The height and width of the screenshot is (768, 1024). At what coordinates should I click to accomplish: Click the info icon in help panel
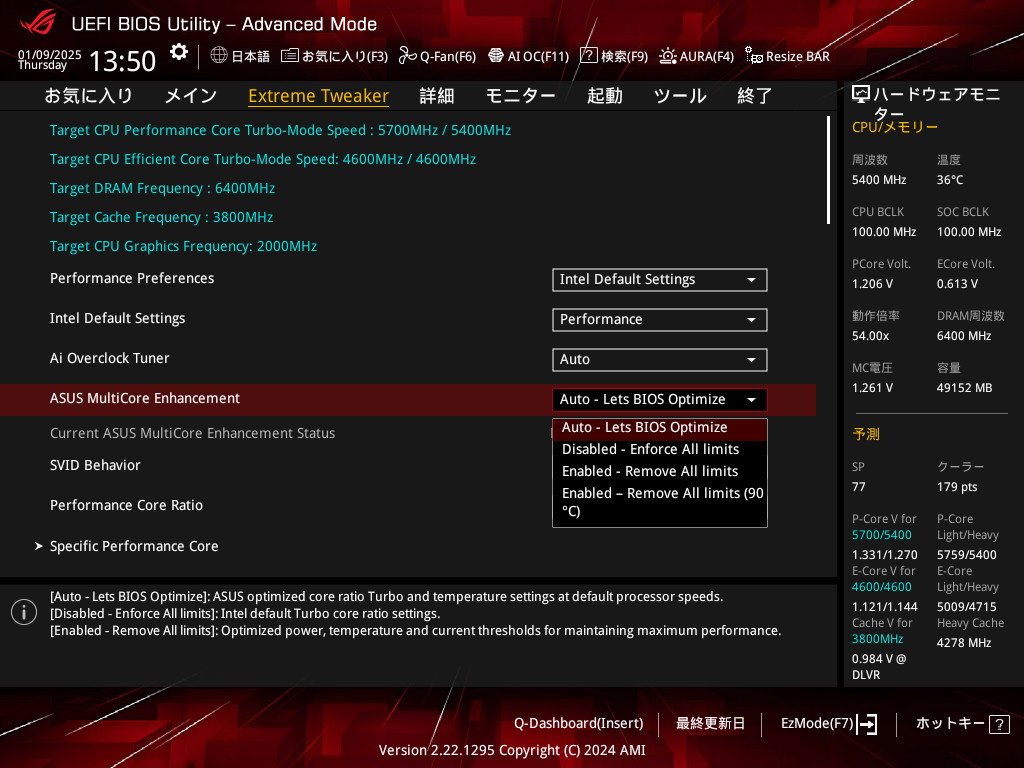[24, 612]
